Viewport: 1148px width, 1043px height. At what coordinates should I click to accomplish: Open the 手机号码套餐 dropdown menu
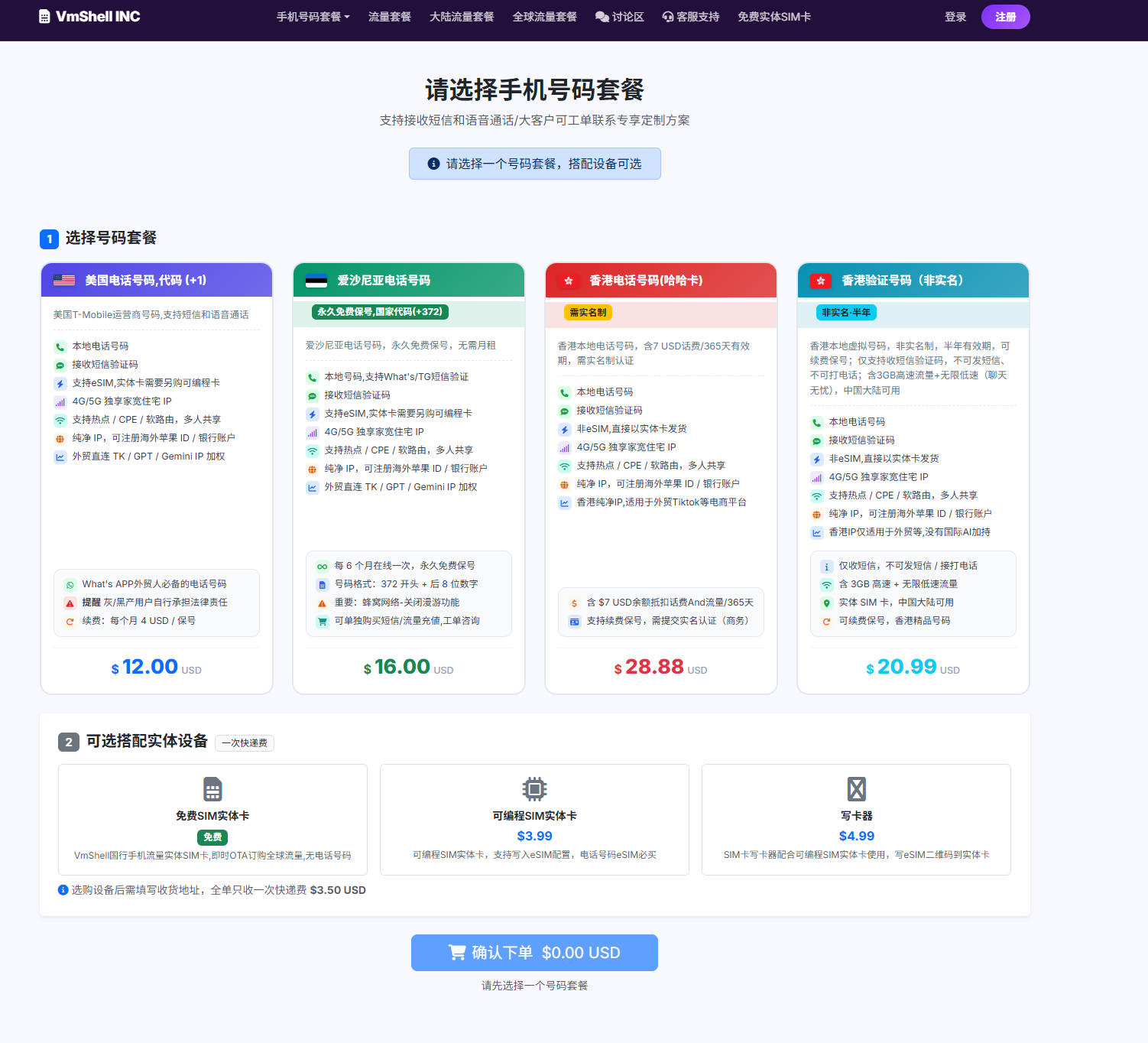pyautogui.click(x=313, y=17)
